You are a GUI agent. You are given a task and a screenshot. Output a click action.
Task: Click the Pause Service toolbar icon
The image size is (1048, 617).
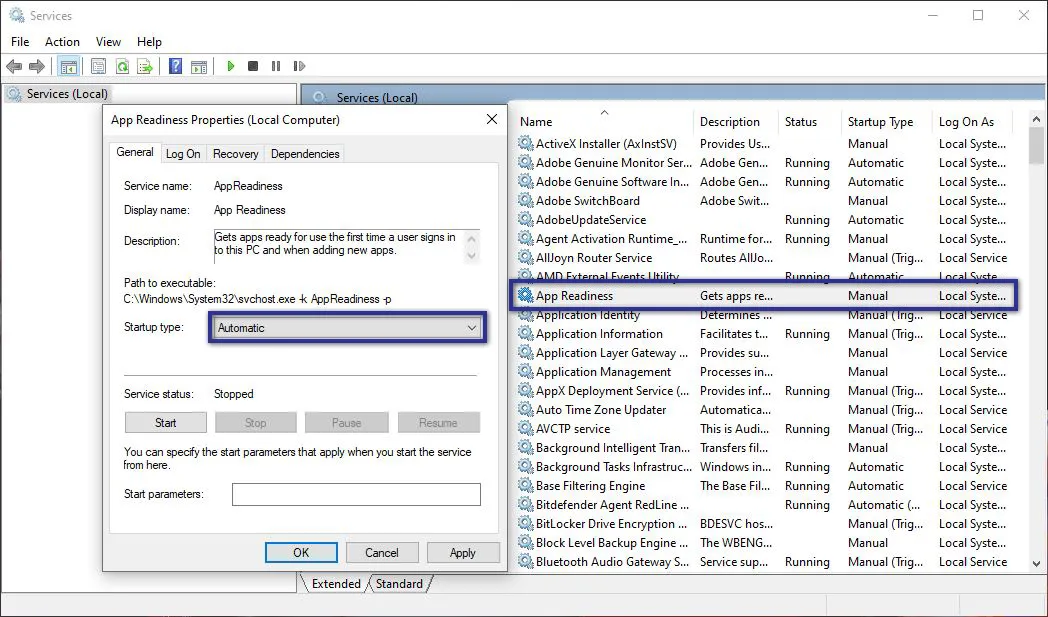pyautogui.click(x=275, y=66)
